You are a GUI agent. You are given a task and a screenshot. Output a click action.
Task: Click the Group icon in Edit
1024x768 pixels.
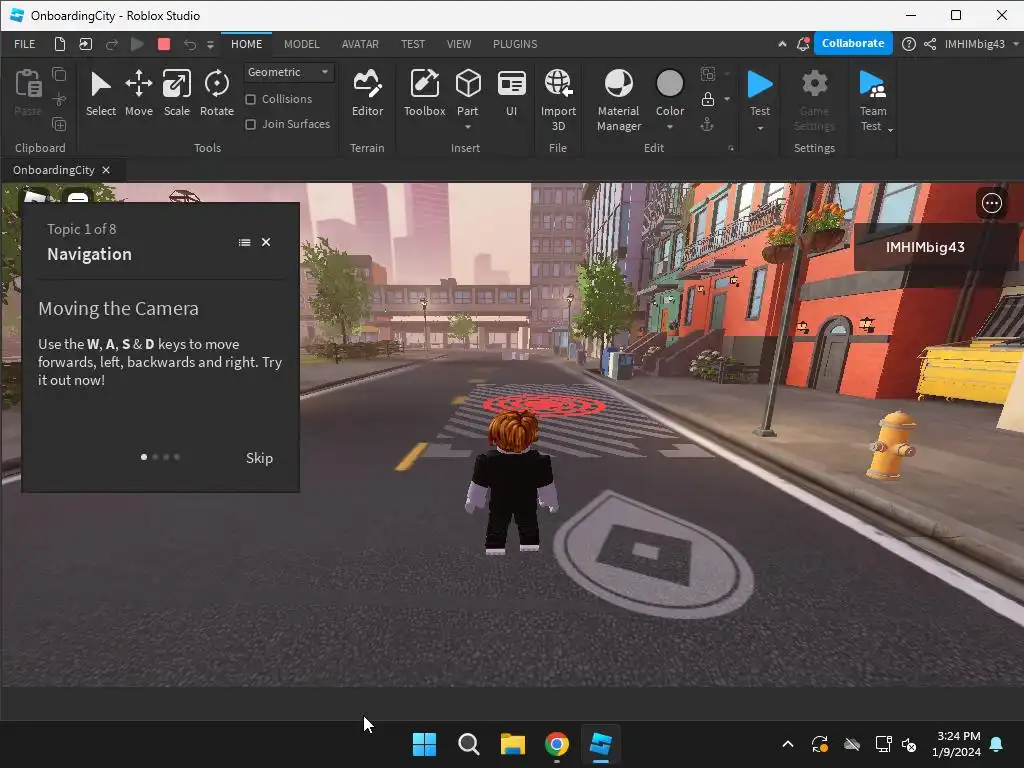(x=707, y=74)
